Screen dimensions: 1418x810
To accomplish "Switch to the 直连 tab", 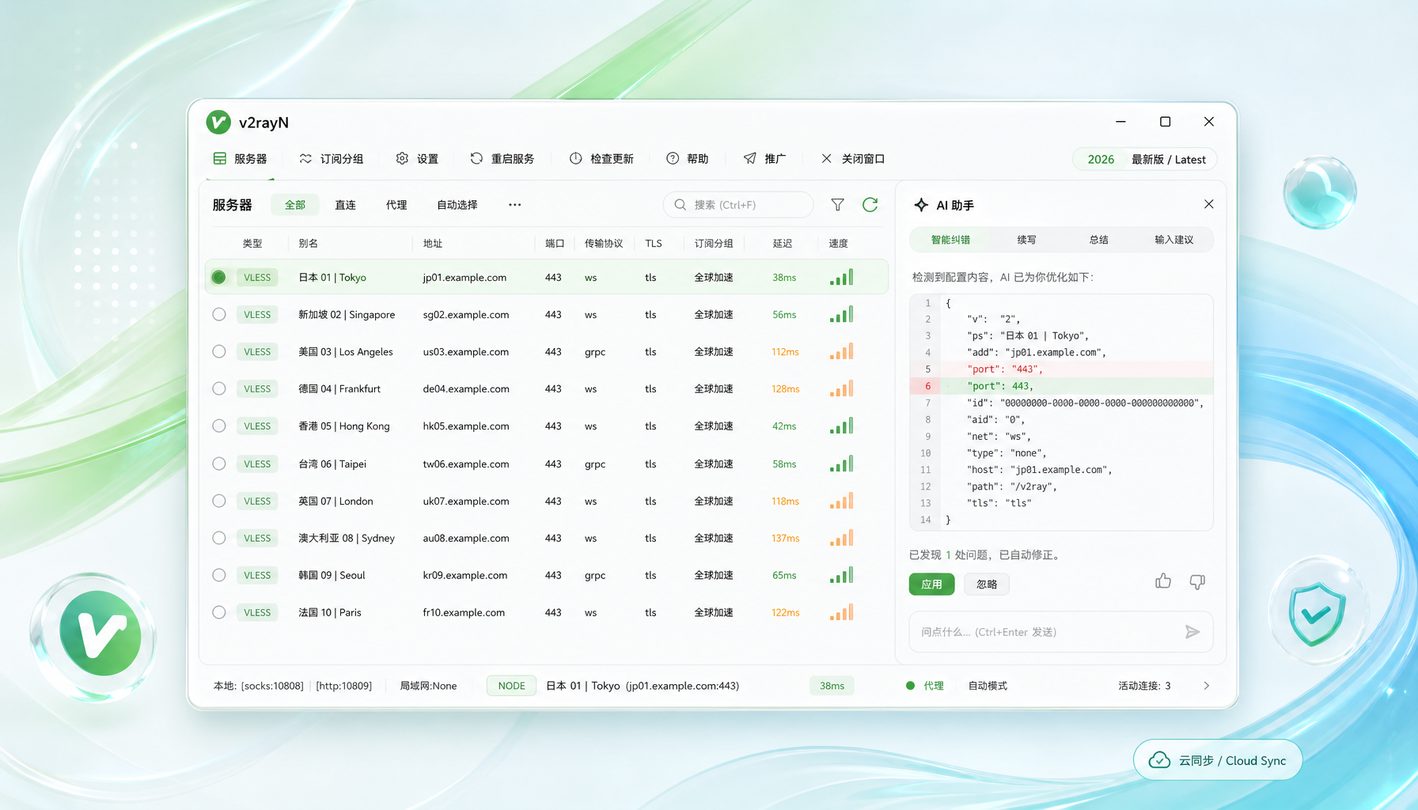I will [x=345, y=205].
